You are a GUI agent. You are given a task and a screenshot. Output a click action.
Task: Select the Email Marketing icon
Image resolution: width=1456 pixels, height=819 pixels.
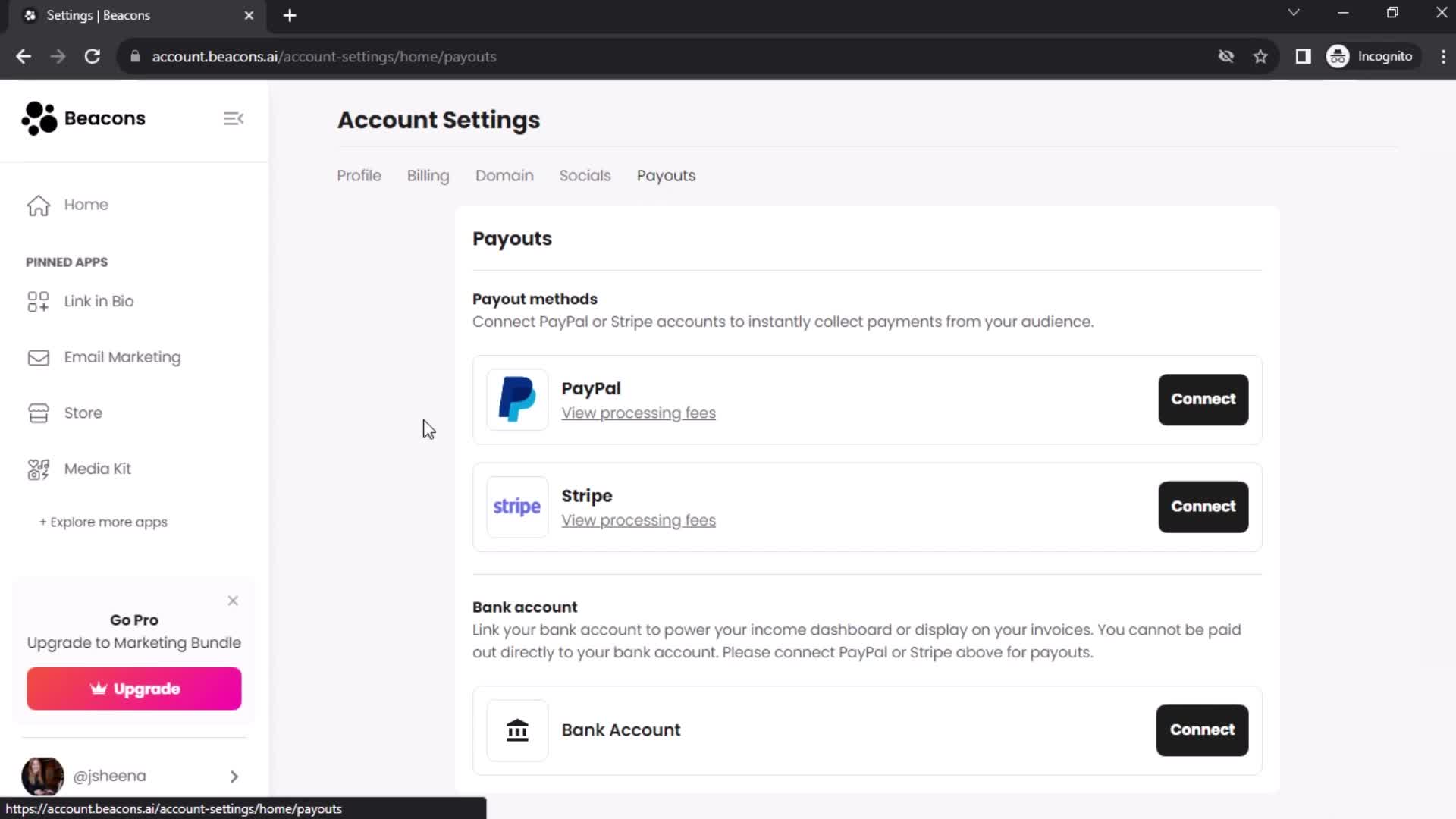coord(39,357)
